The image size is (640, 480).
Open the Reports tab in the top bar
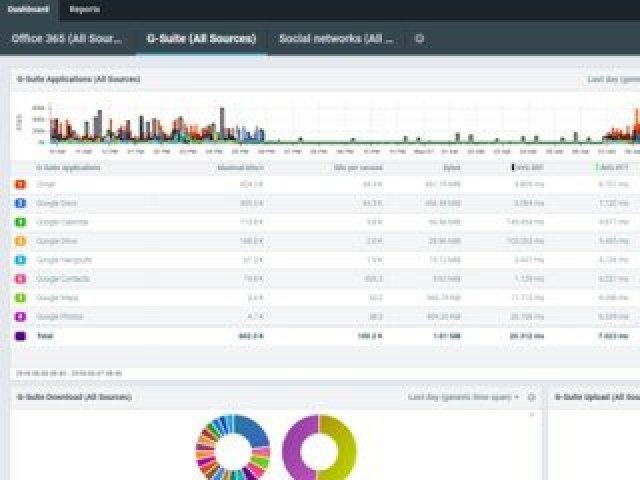[x=84, y=9]
